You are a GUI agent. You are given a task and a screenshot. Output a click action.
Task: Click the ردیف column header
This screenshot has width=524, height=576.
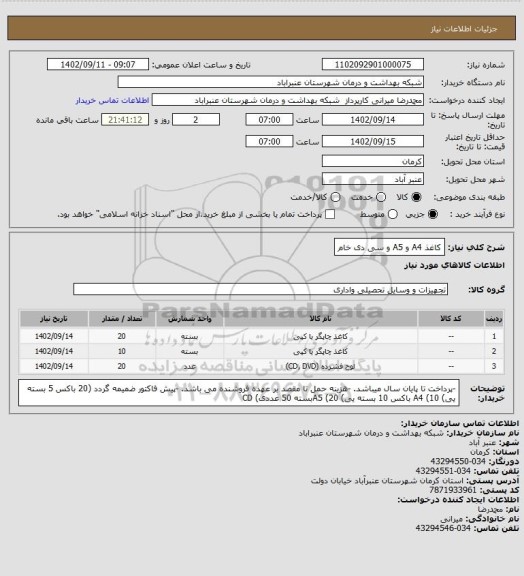click(494, 318)
